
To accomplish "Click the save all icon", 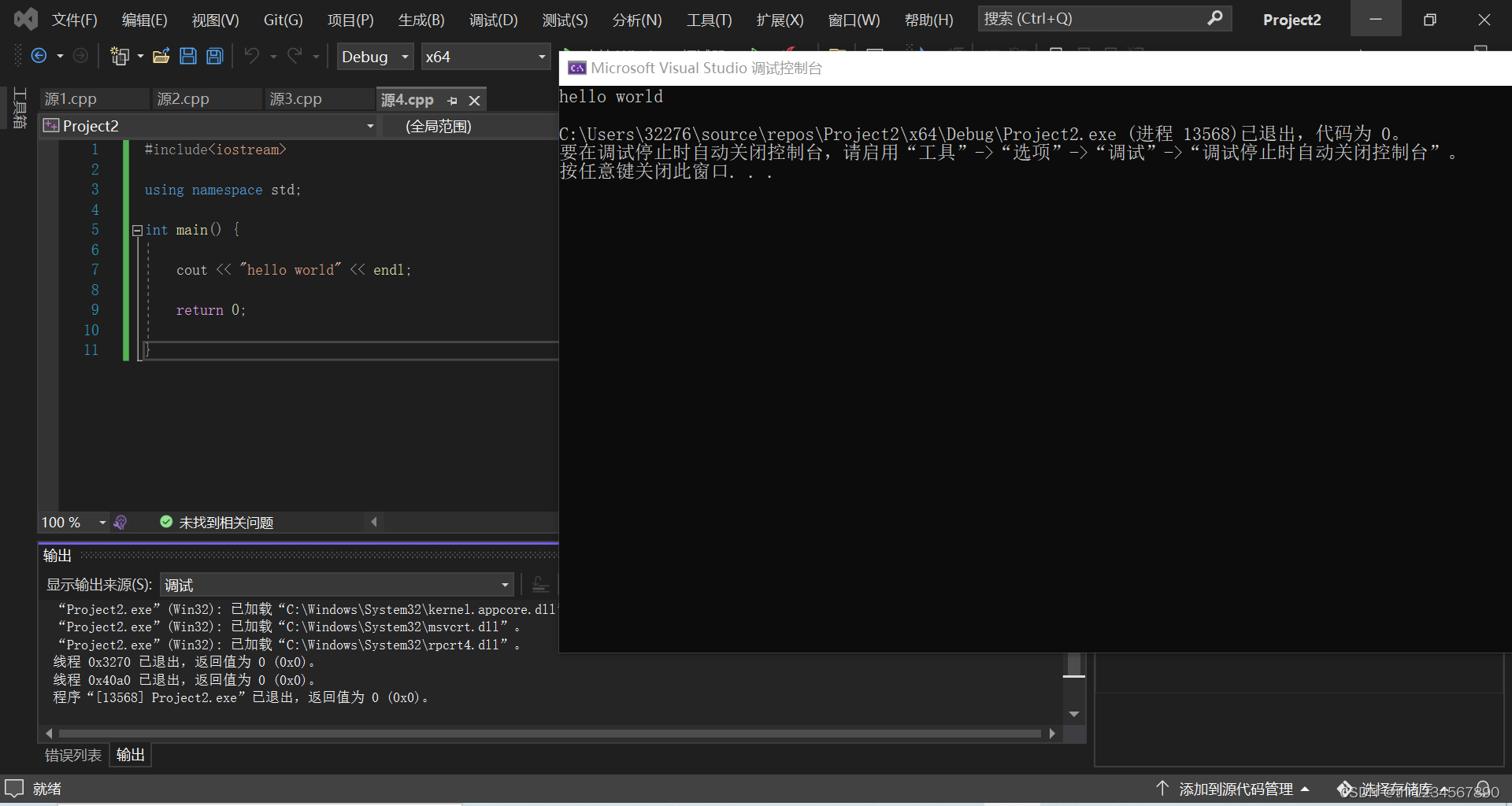I will 214,56.
